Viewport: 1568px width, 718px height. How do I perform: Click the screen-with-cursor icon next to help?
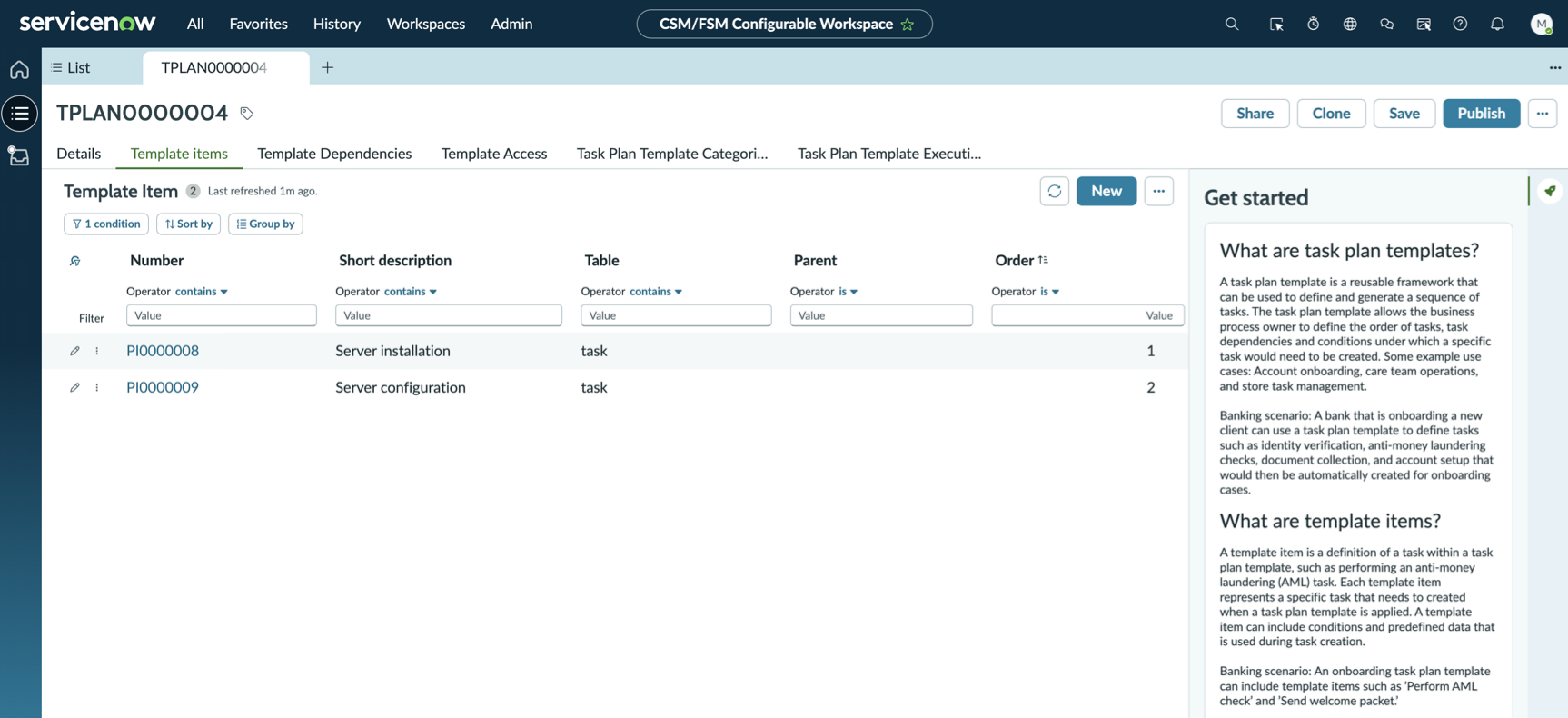(x=1424, y=25)
